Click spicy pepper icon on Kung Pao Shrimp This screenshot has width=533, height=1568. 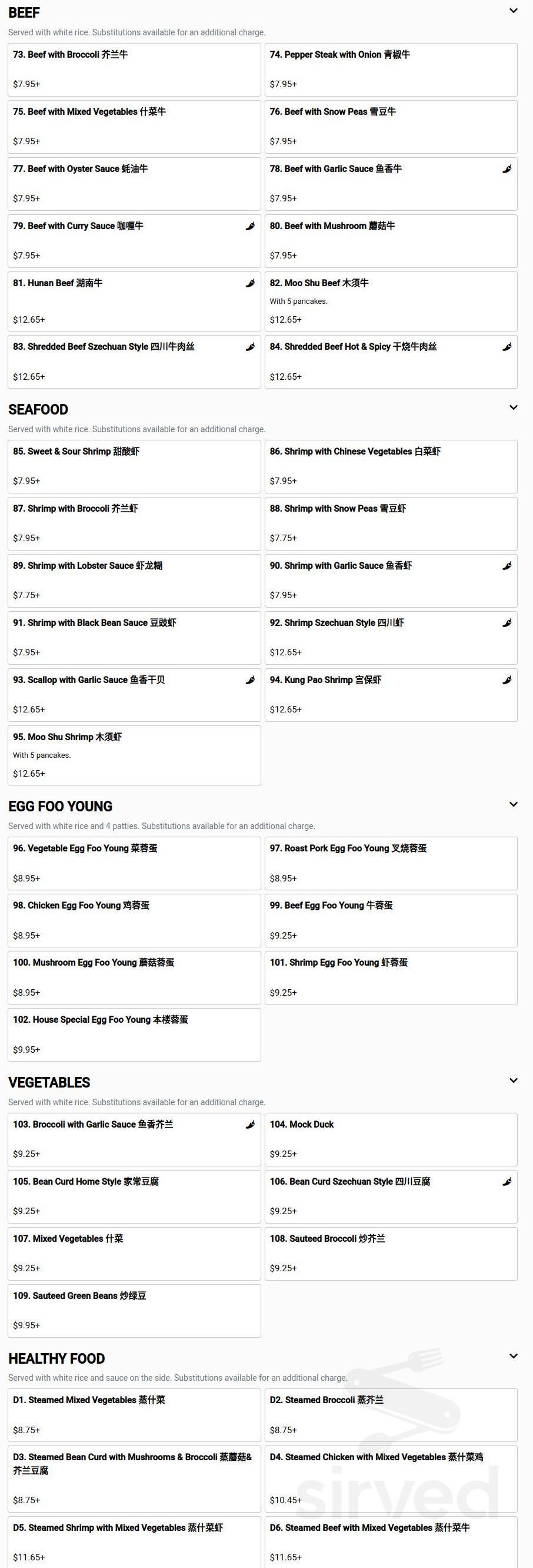(x=507, y=680)
